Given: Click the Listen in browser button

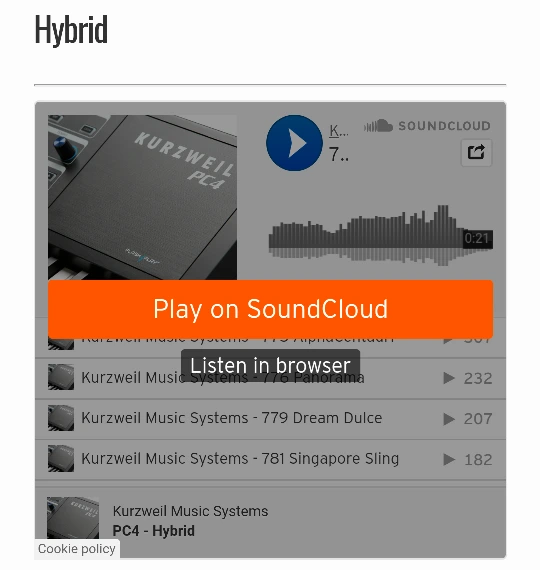Looking at the screenshot, I should (270, 365).
